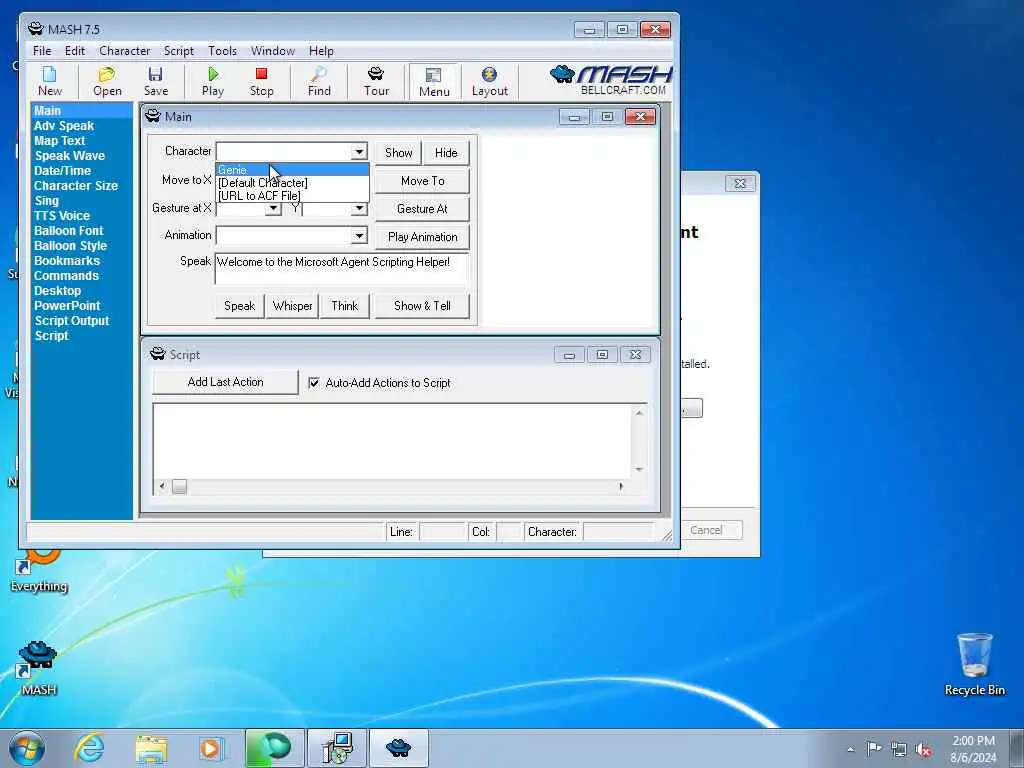The height and width of the screenshot is (768, 1024).
Task: Show hidden tray icons arrow
Action: tap(850, 749)
